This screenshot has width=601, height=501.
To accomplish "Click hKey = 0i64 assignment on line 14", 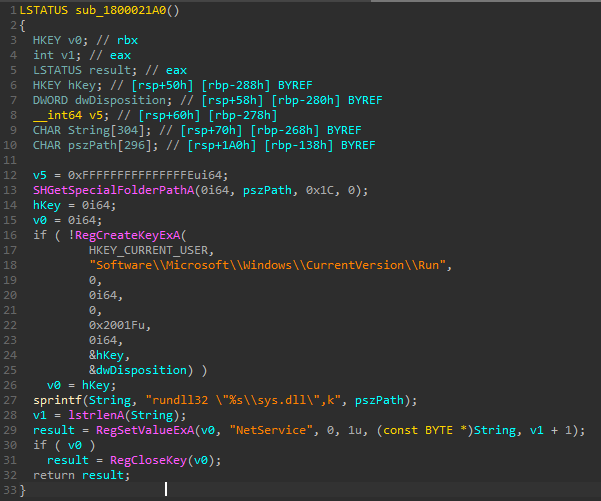I will (75, 205).
